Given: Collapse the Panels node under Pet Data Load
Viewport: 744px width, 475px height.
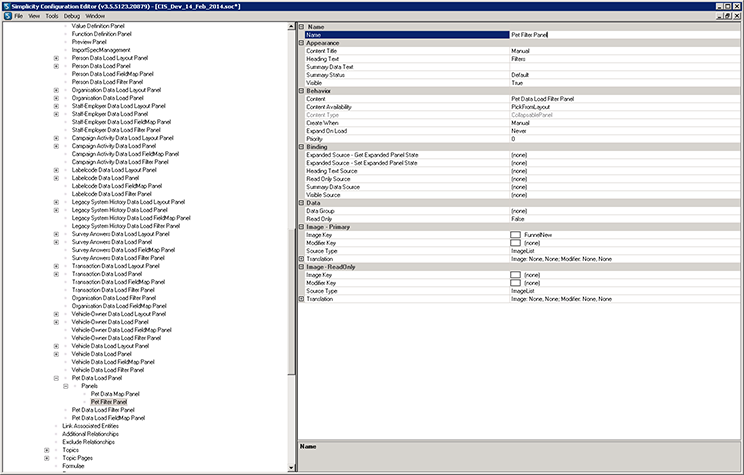Looking at the screenshot, I should pos(65,386).
